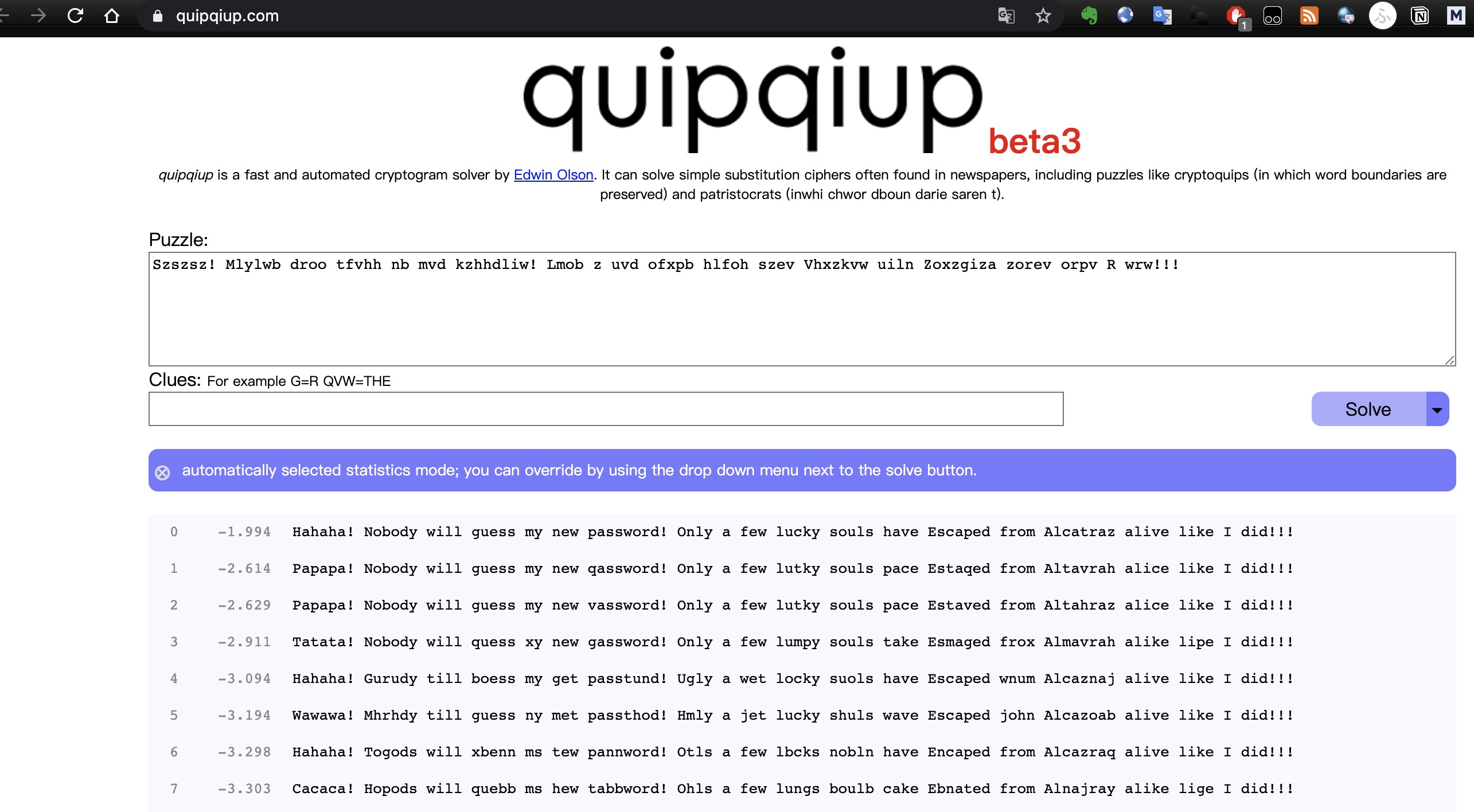Dismiss the statistics mode notification

point(163,473)
